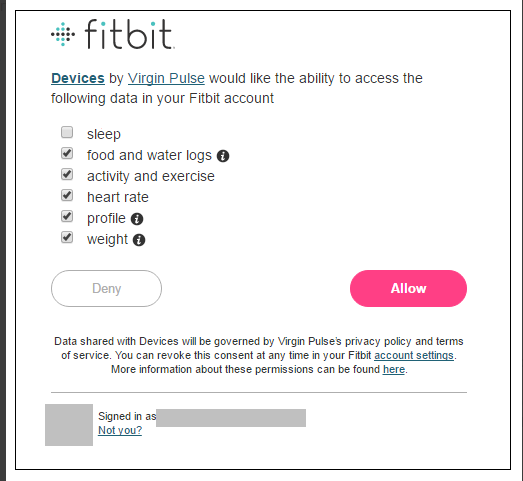Click the heart rate label text

118,197
